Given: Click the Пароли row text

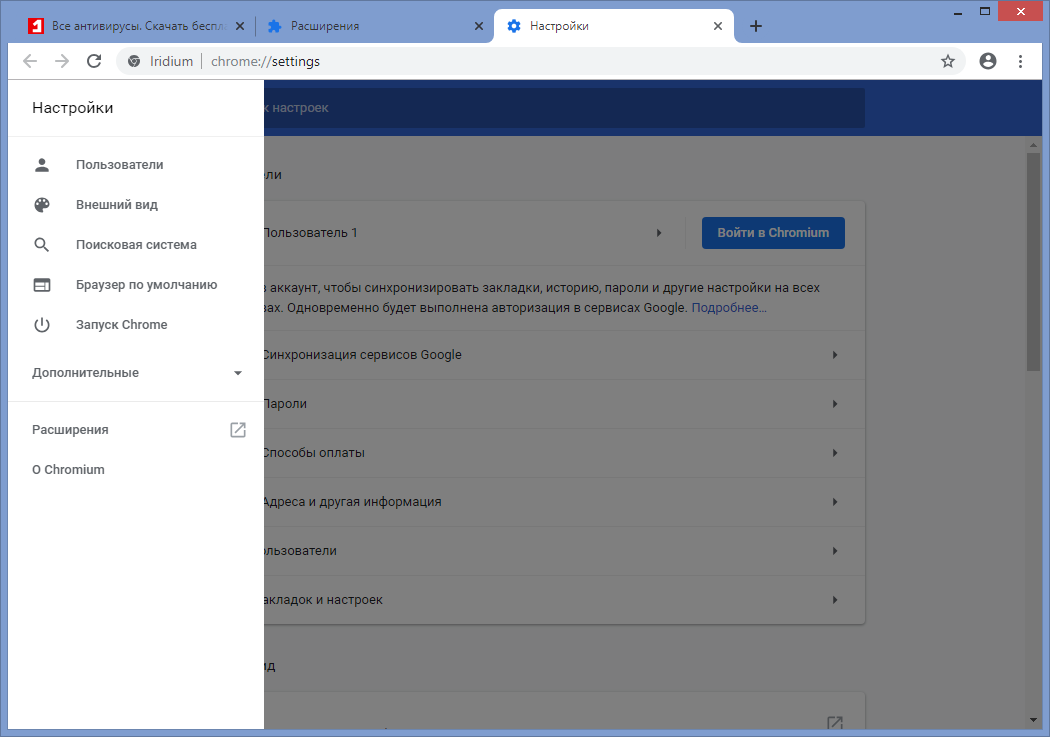Looking at the screenshot, I should (x=285, y=404).
